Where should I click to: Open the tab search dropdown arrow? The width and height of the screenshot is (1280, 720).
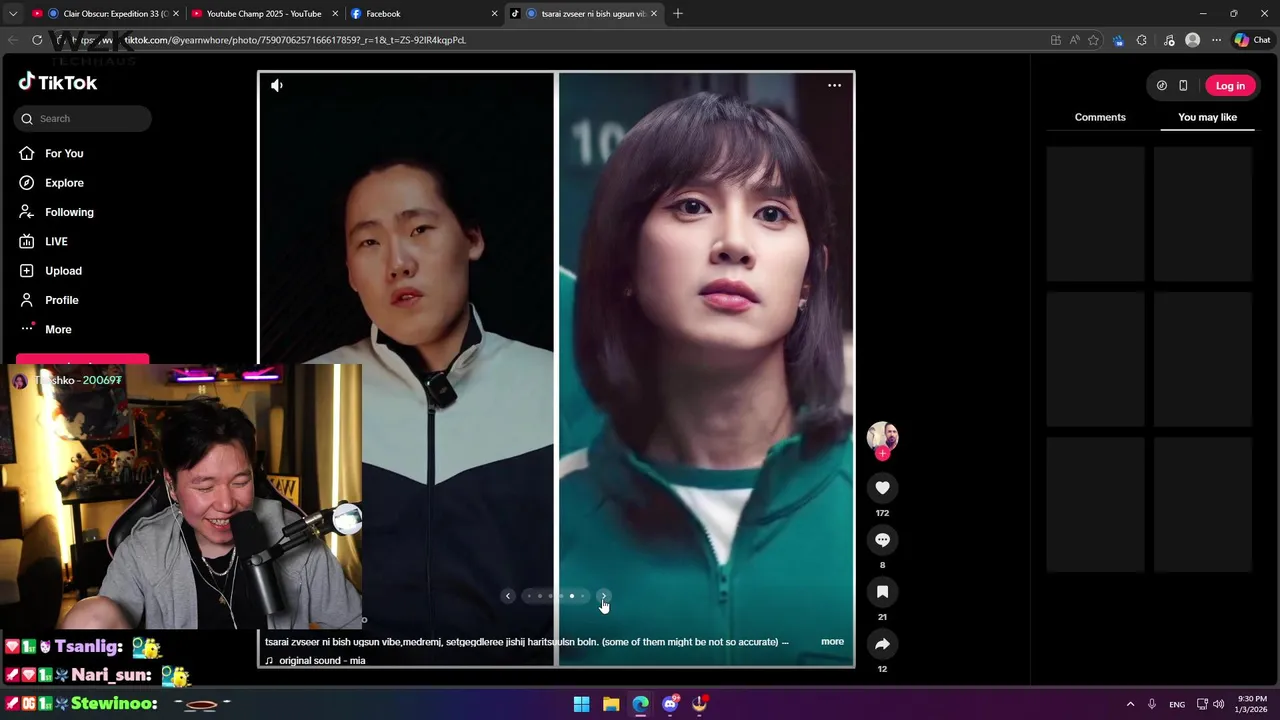tap(13, 14)
